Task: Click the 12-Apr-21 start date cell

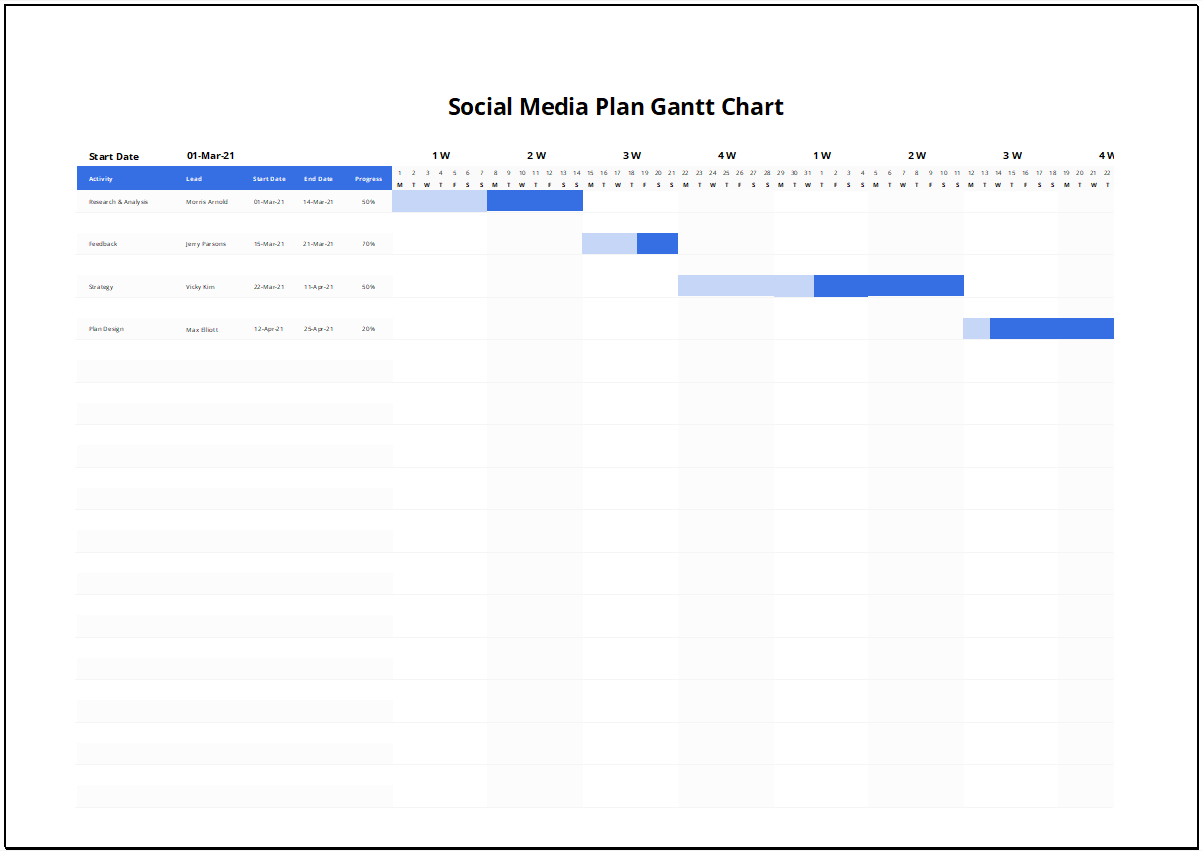Action: pyautogui.click(x=269, y=329)
